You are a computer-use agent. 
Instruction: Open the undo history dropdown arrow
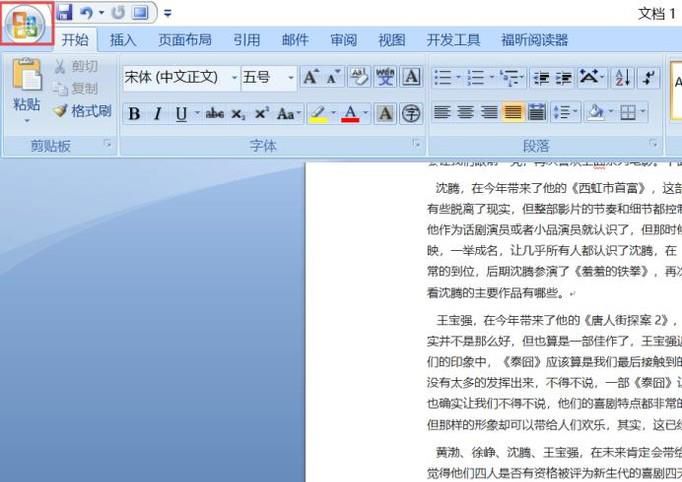point(102,13)
